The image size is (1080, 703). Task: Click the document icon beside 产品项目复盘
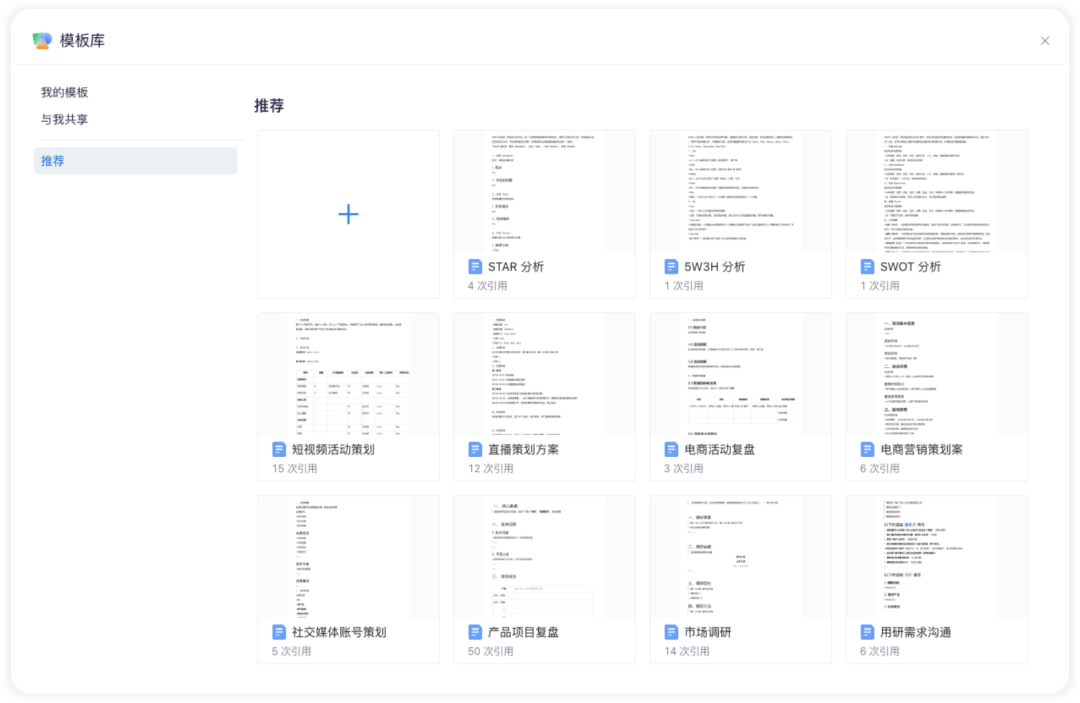(475, 632)
